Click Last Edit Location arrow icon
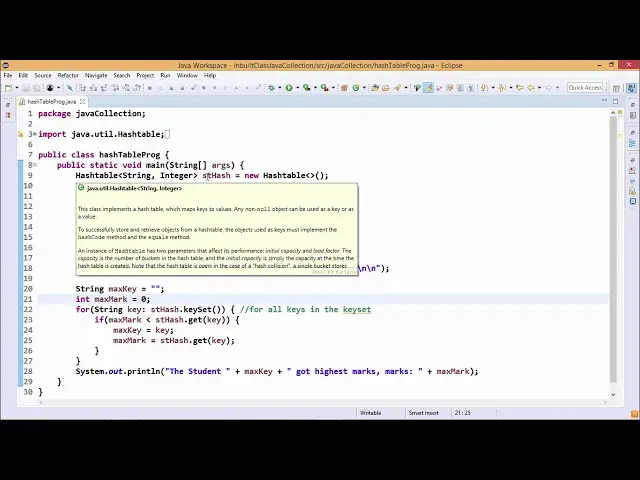 pyautogui.click(x=520, y=88)
